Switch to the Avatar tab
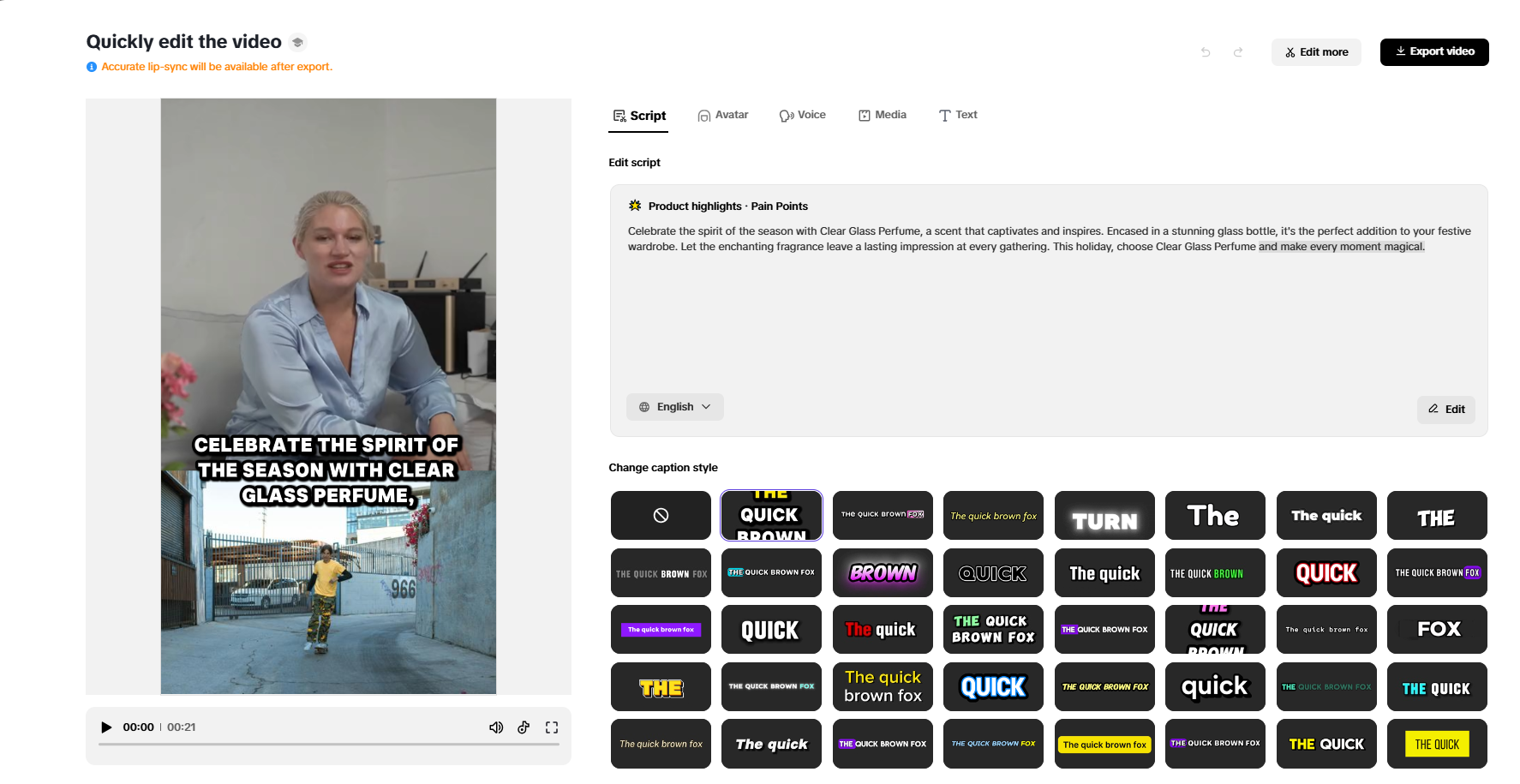 pos(723,115)
